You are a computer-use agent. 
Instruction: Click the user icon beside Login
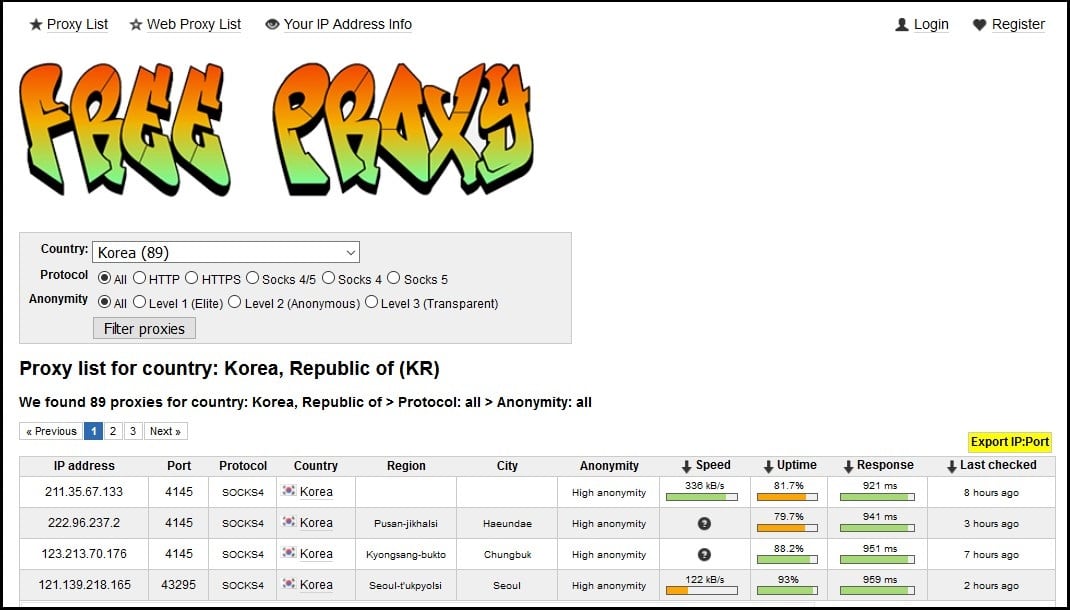[901, 25]
